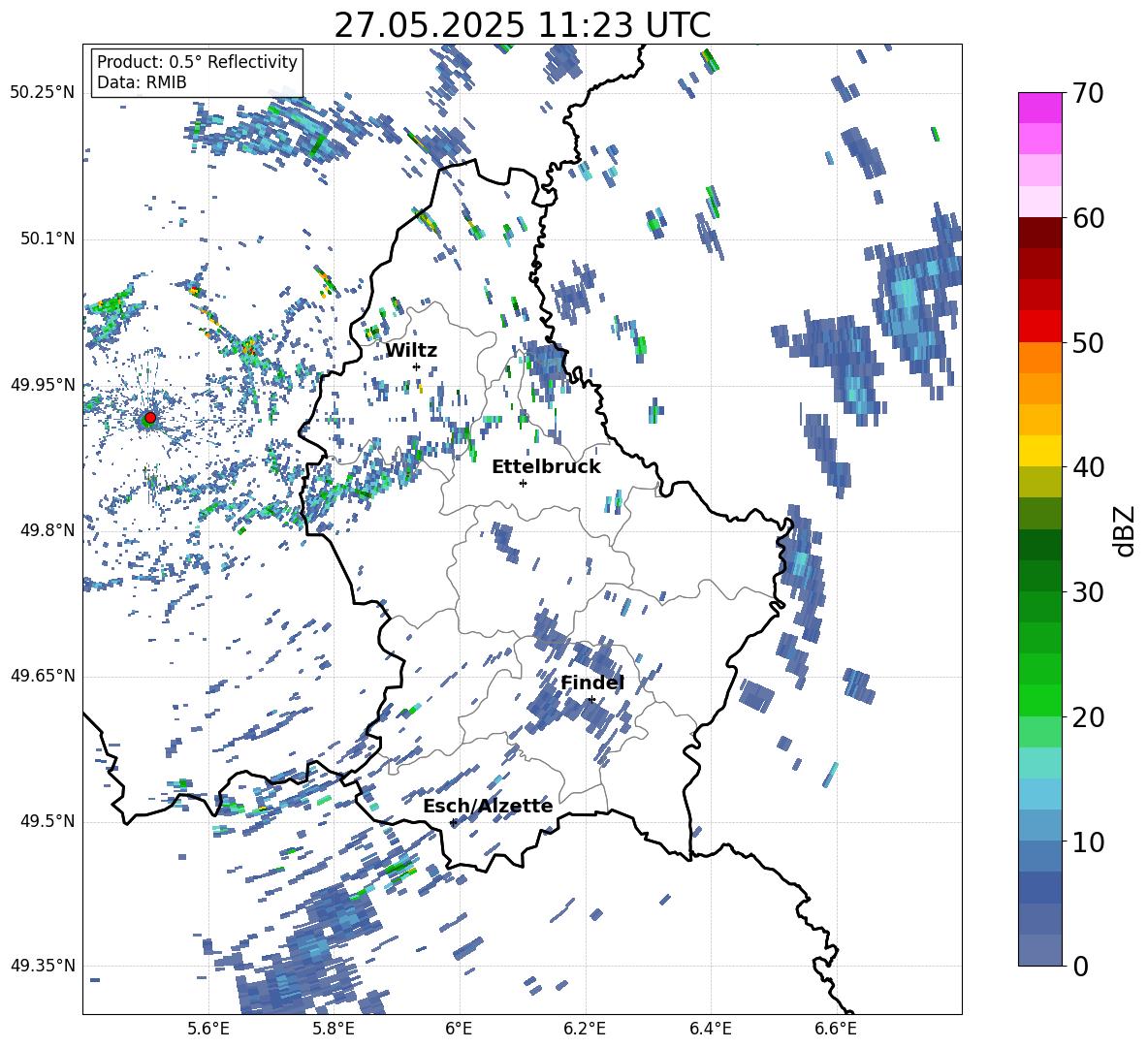The width and height of the screenshot is (1148, 1048).
Task: Click the 6°E longitude label
Action: coord(459,1029)
